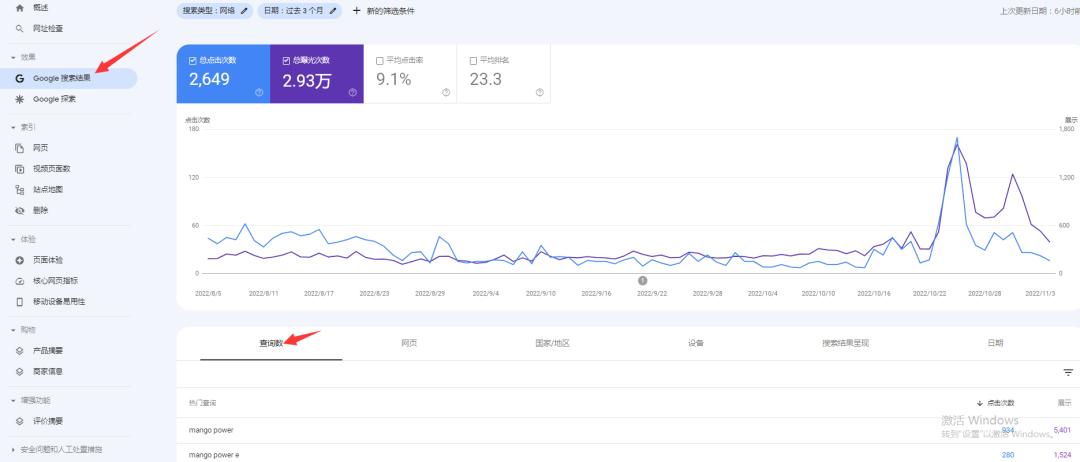
Task: Open the 站点地图 sitemap icon
Action: tap(20, 189)
